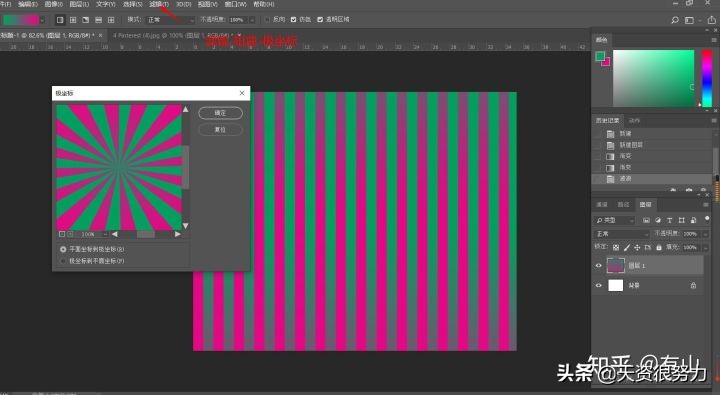
Task: Select 极坐标到平面坐标 radio option
Action: (63, 261)
